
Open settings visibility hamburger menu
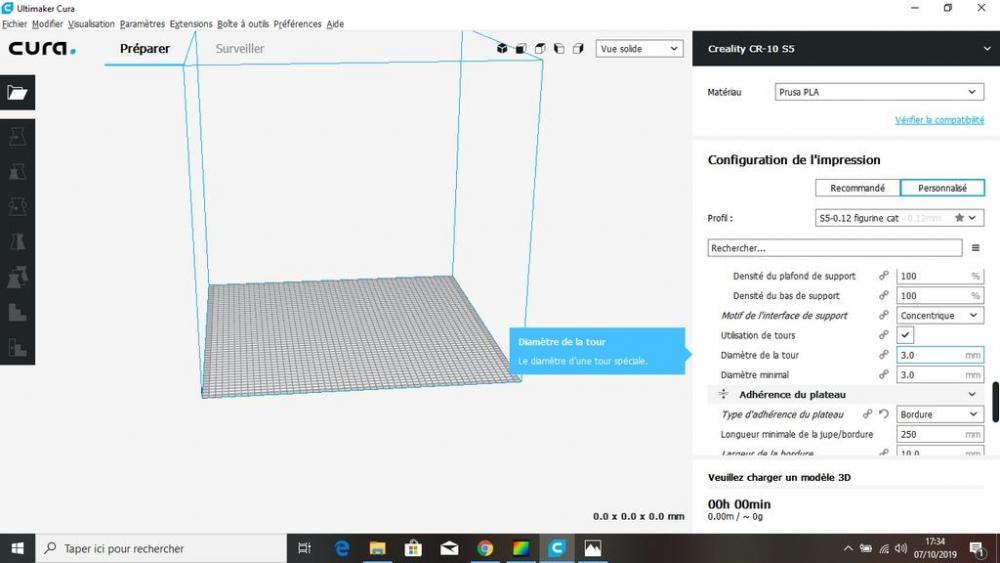tap(975, 248)
